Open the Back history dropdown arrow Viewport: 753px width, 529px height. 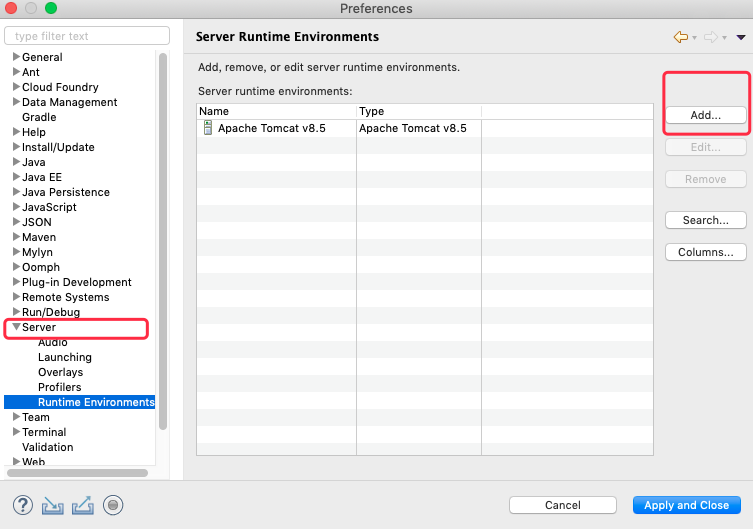694,38
